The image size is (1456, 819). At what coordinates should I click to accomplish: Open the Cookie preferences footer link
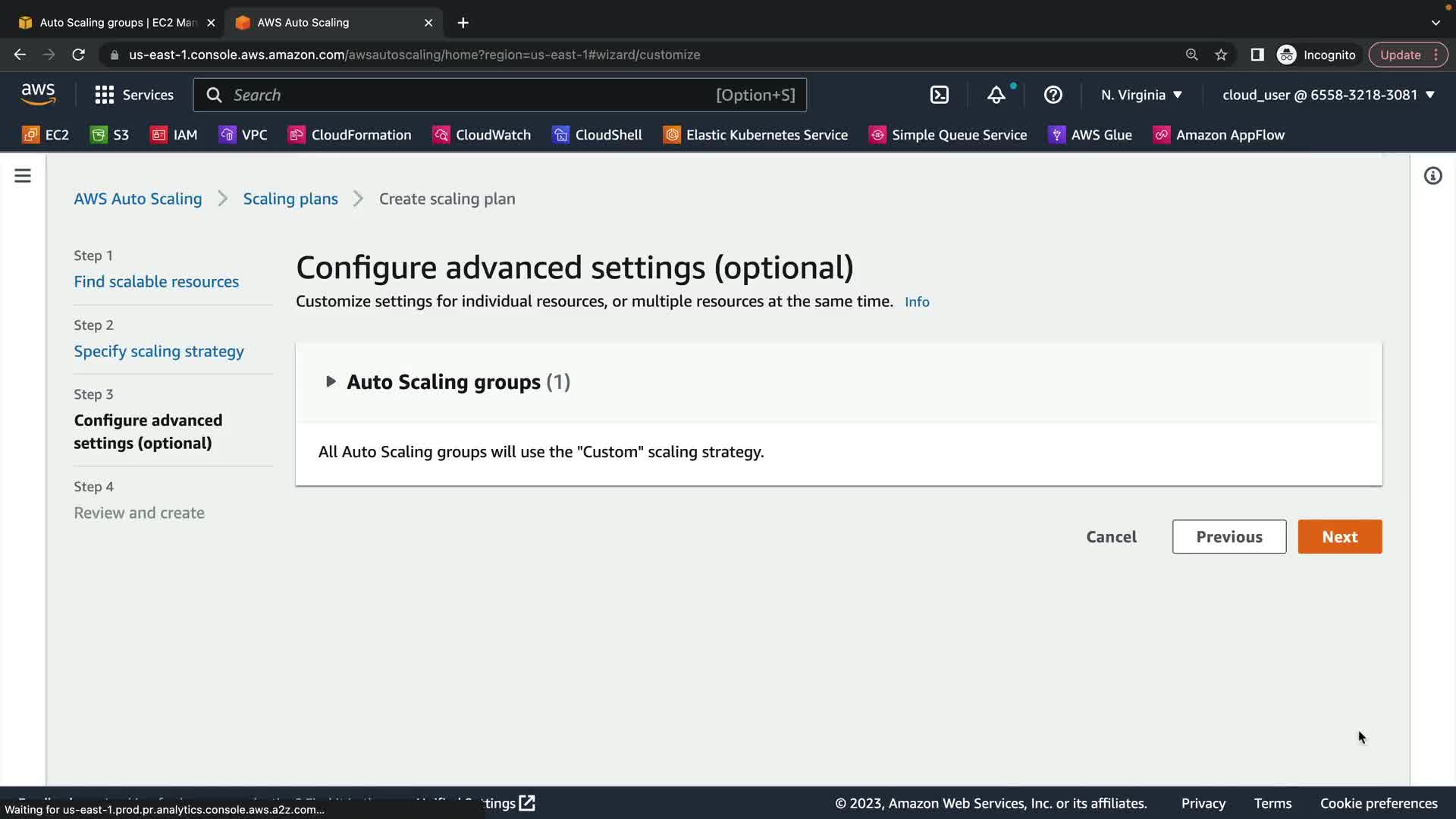pyautogui.click(x=1378, y=803)
